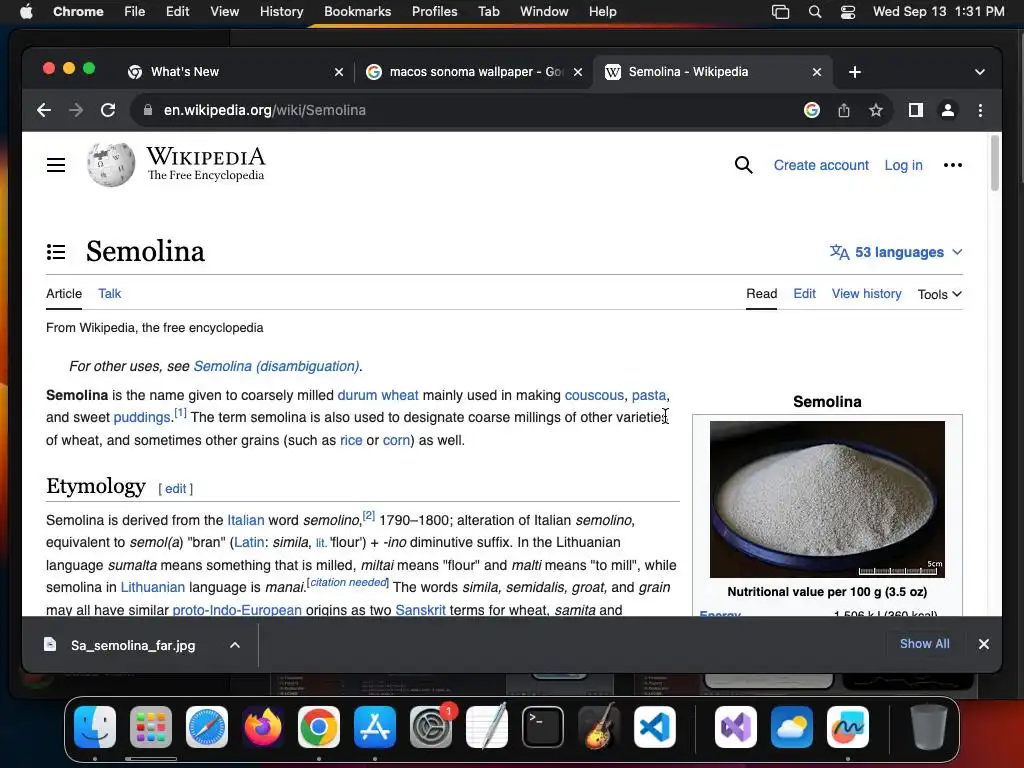Open the Semolina (disambiguation) link
The width and height of the screenshot is (1024, 768).
276,366
